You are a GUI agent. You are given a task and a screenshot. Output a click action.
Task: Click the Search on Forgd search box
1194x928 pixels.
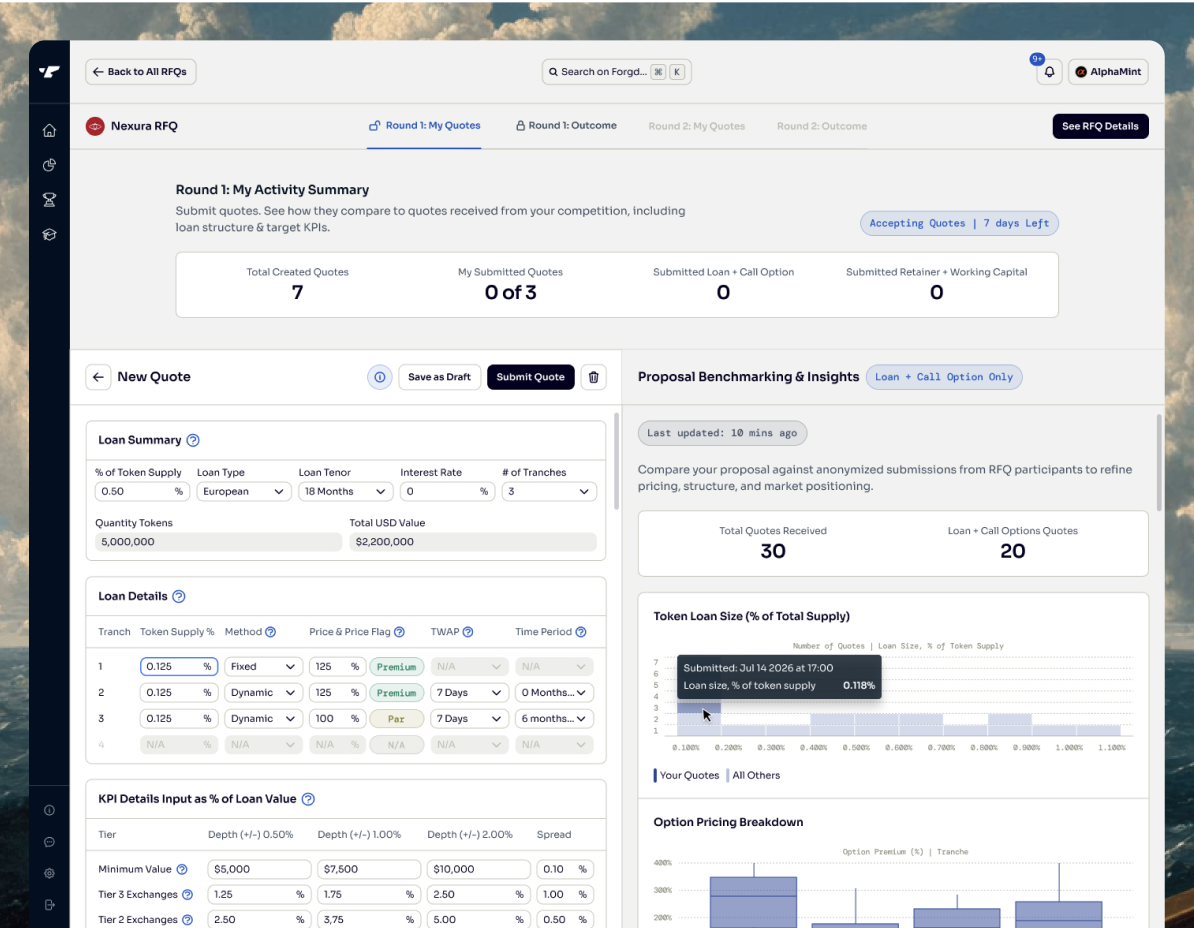(x=616, y=72)
